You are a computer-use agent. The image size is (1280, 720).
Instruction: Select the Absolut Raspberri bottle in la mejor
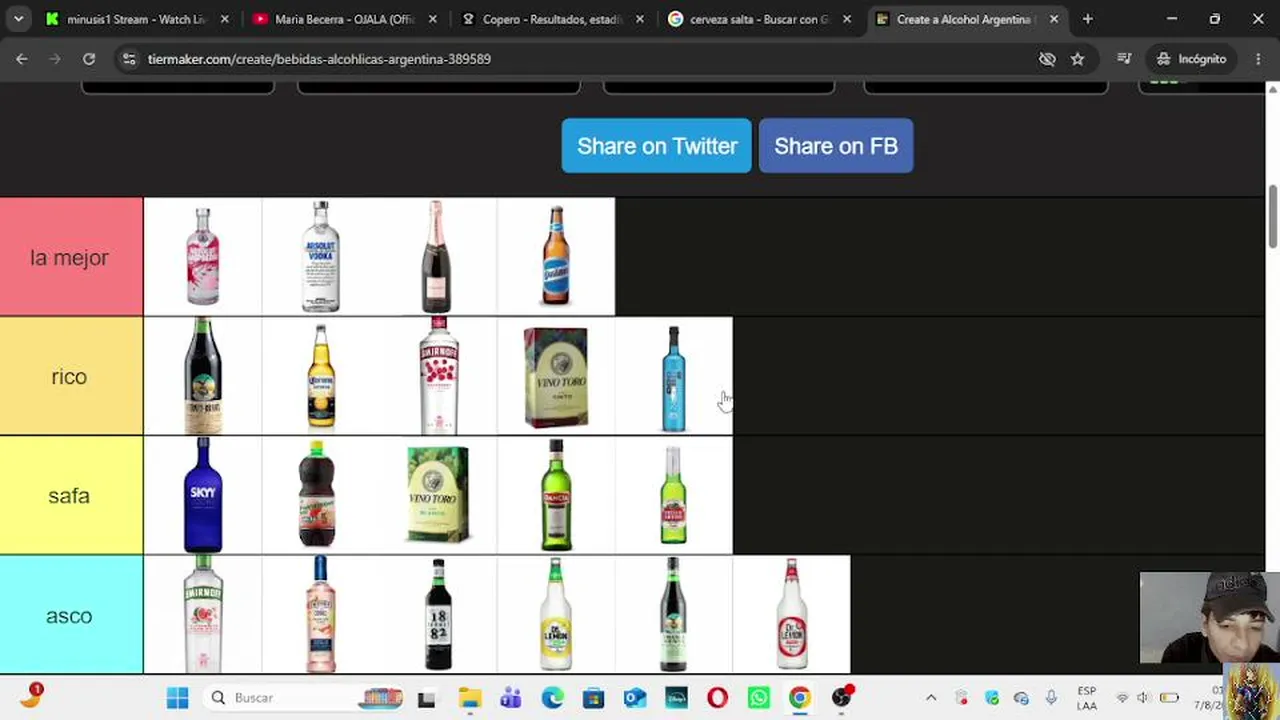coord(202,257)
